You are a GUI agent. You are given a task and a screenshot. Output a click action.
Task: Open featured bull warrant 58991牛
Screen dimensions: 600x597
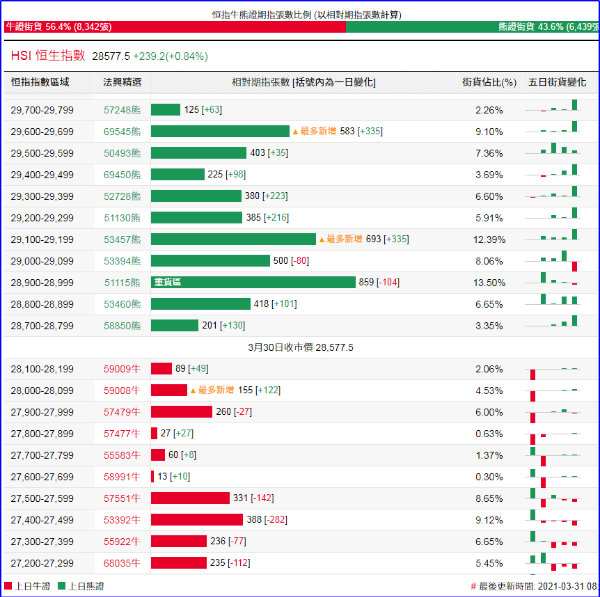click(x=122, y=477)
